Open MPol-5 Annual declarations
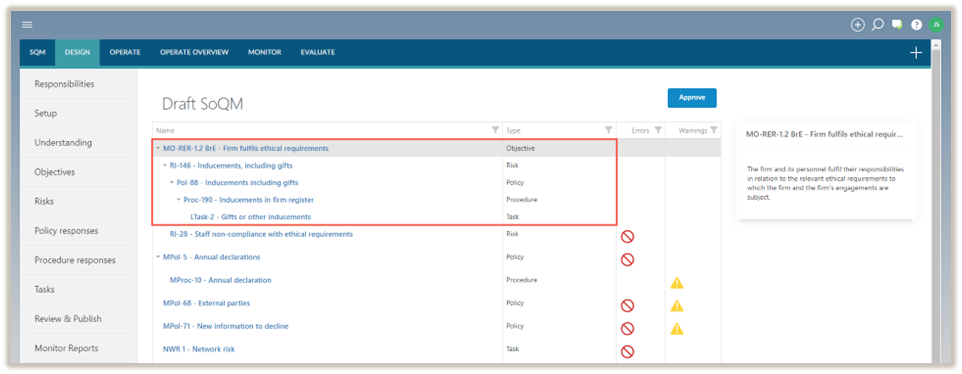 pyautogui.click(x=212, y=257)
